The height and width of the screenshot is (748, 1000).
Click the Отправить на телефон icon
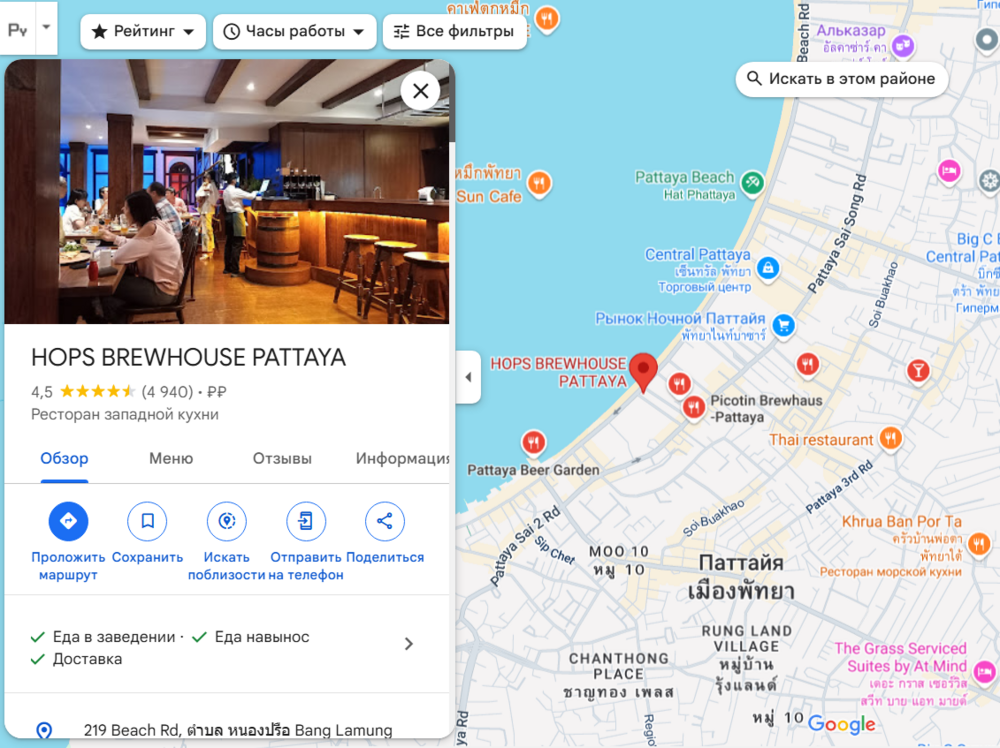click(x=306, y=521)
